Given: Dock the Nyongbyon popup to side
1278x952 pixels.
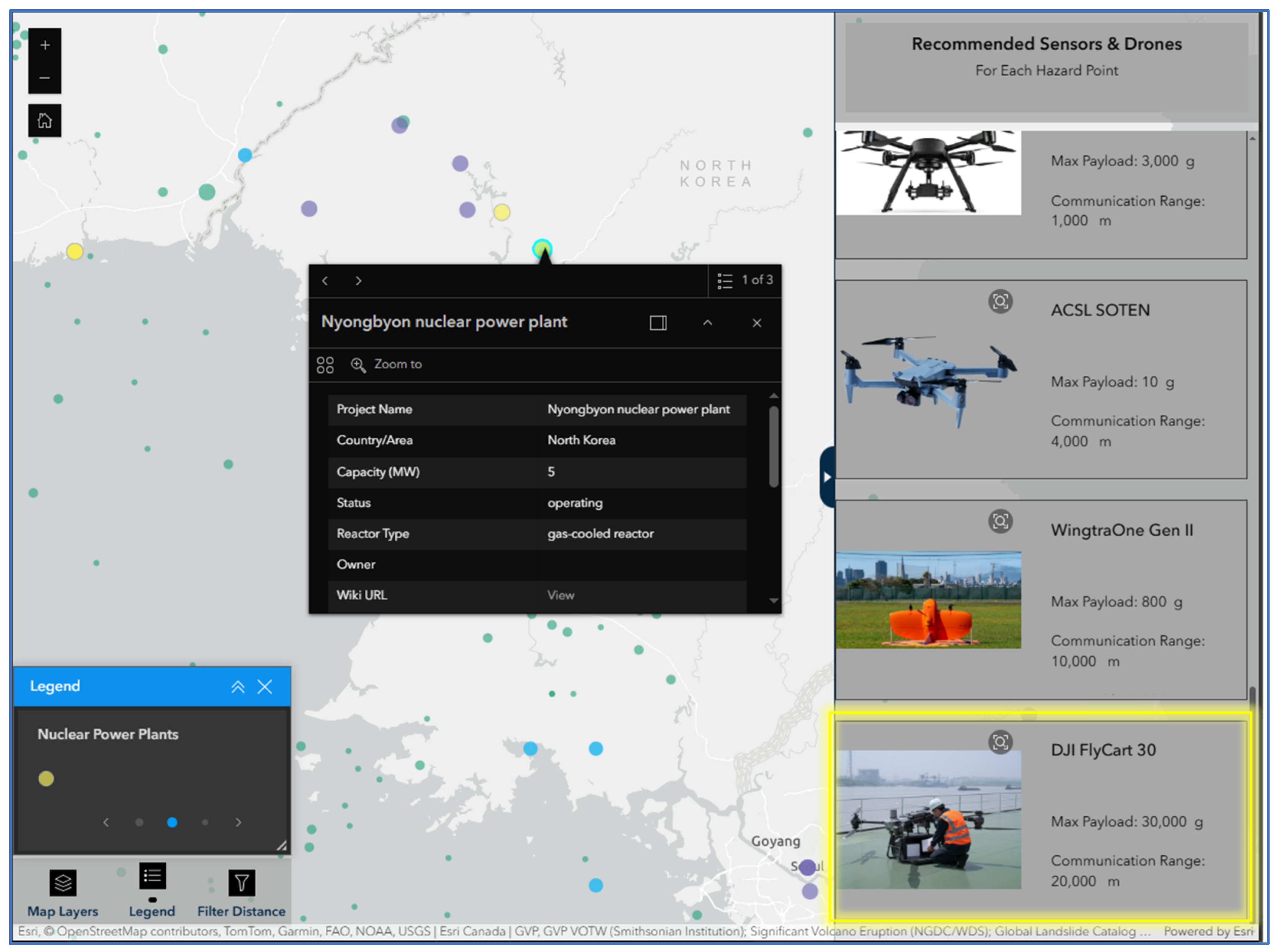Looking at the screenshot, I should [x=658, y=323].
